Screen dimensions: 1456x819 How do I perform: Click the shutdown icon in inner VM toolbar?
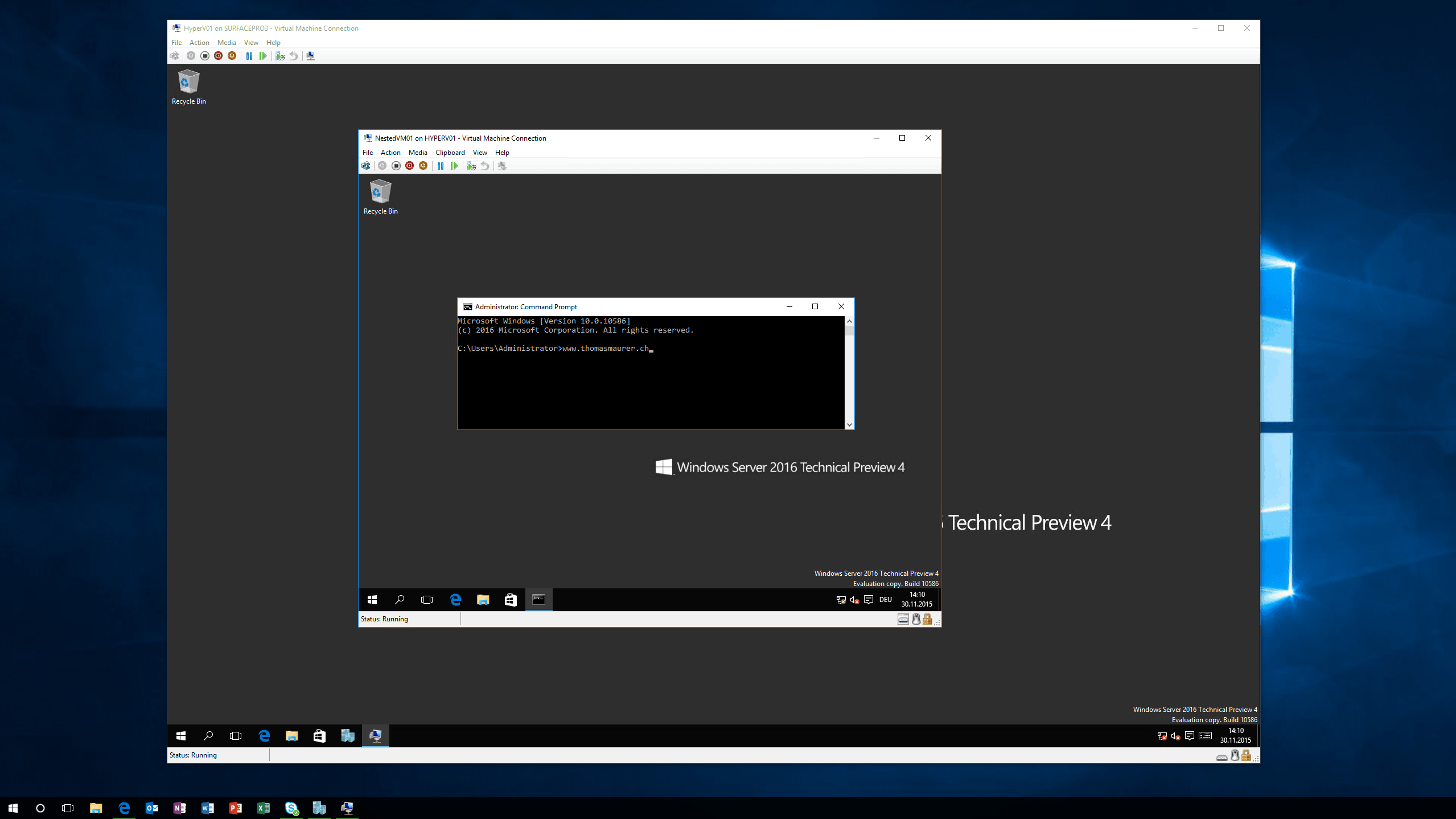point(410,165)
